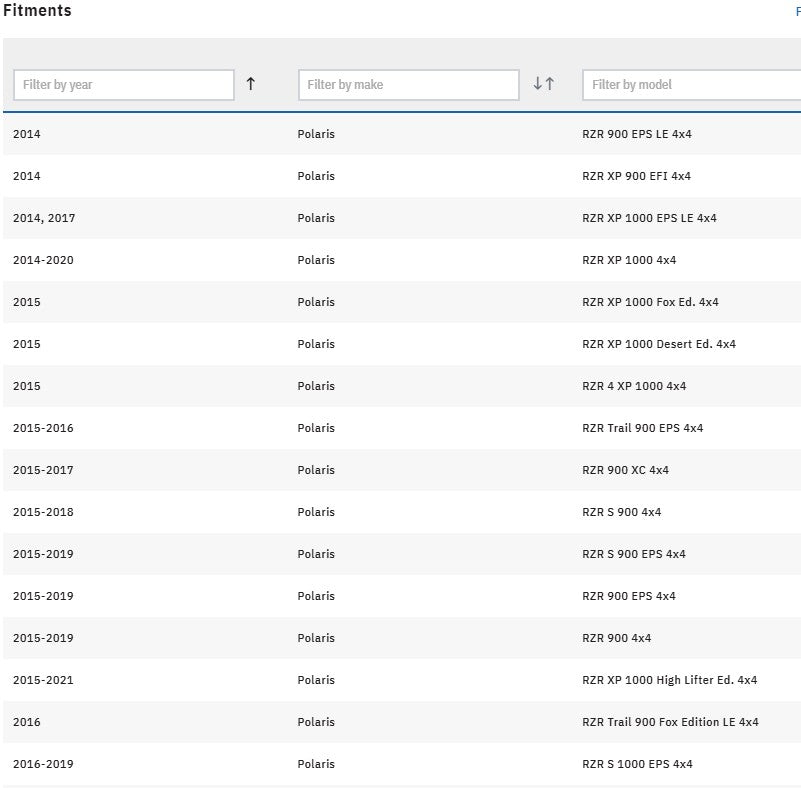Image resolution: width=801 pixels, height=788 pixels.
Task: Select the RZR 900 EPS LE 4x4 model
Action: 637,134
